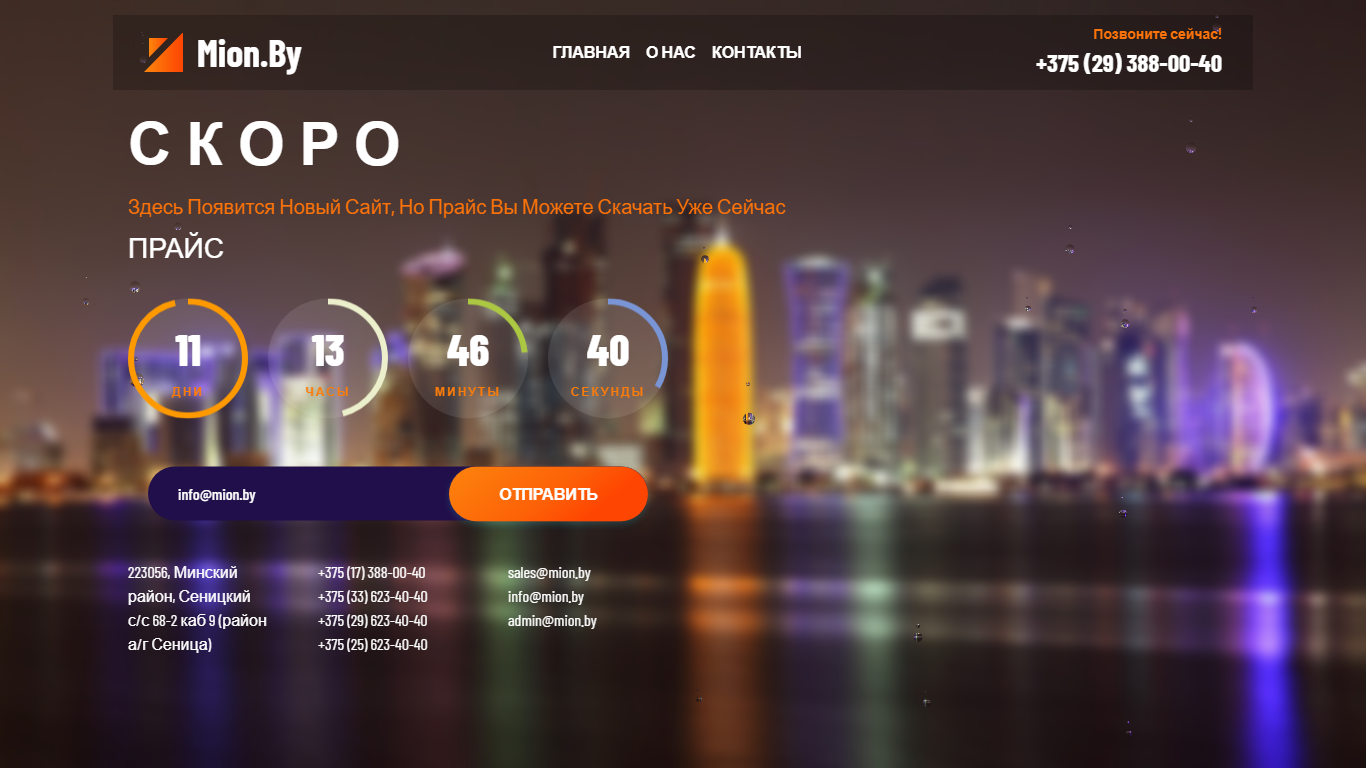Click the days countdown circle showing 11
Screen dimensions: 1366x768
(188, 358)
